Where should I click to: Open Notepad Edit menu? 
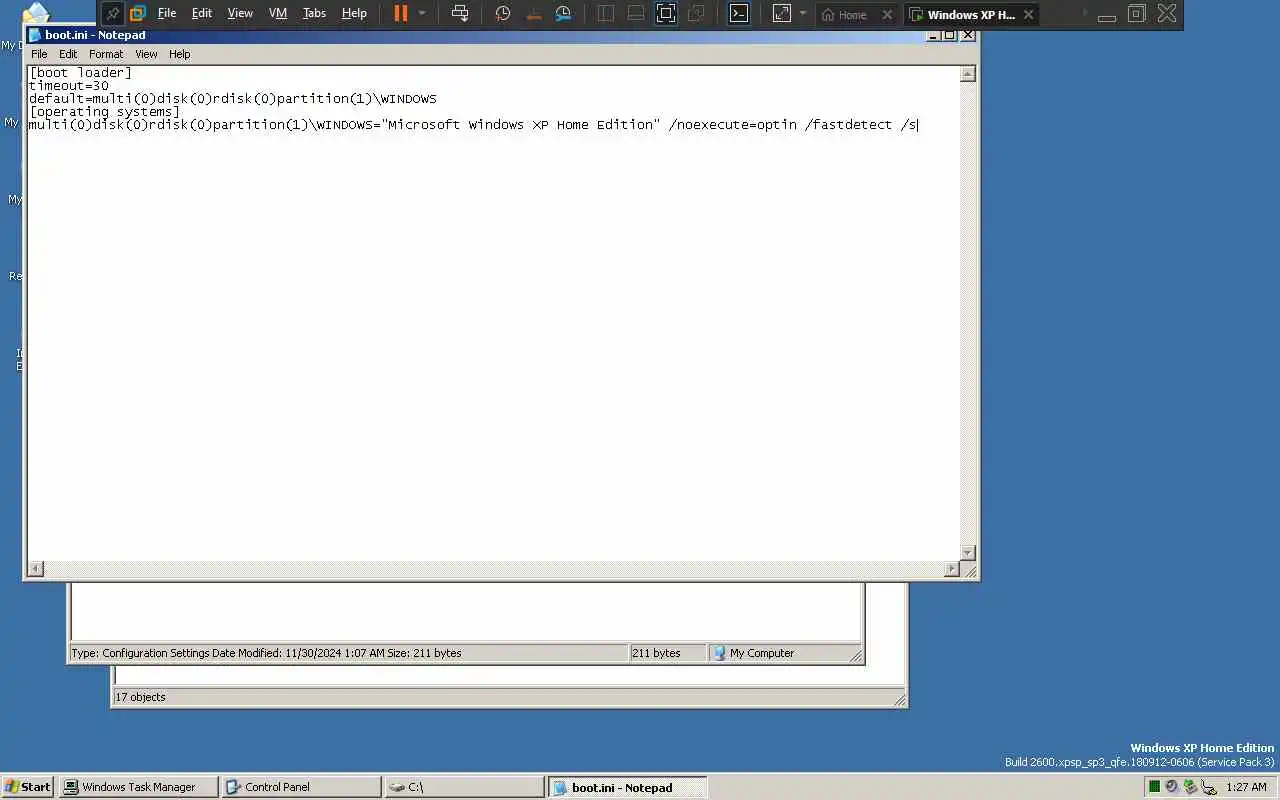coord(68,54)
